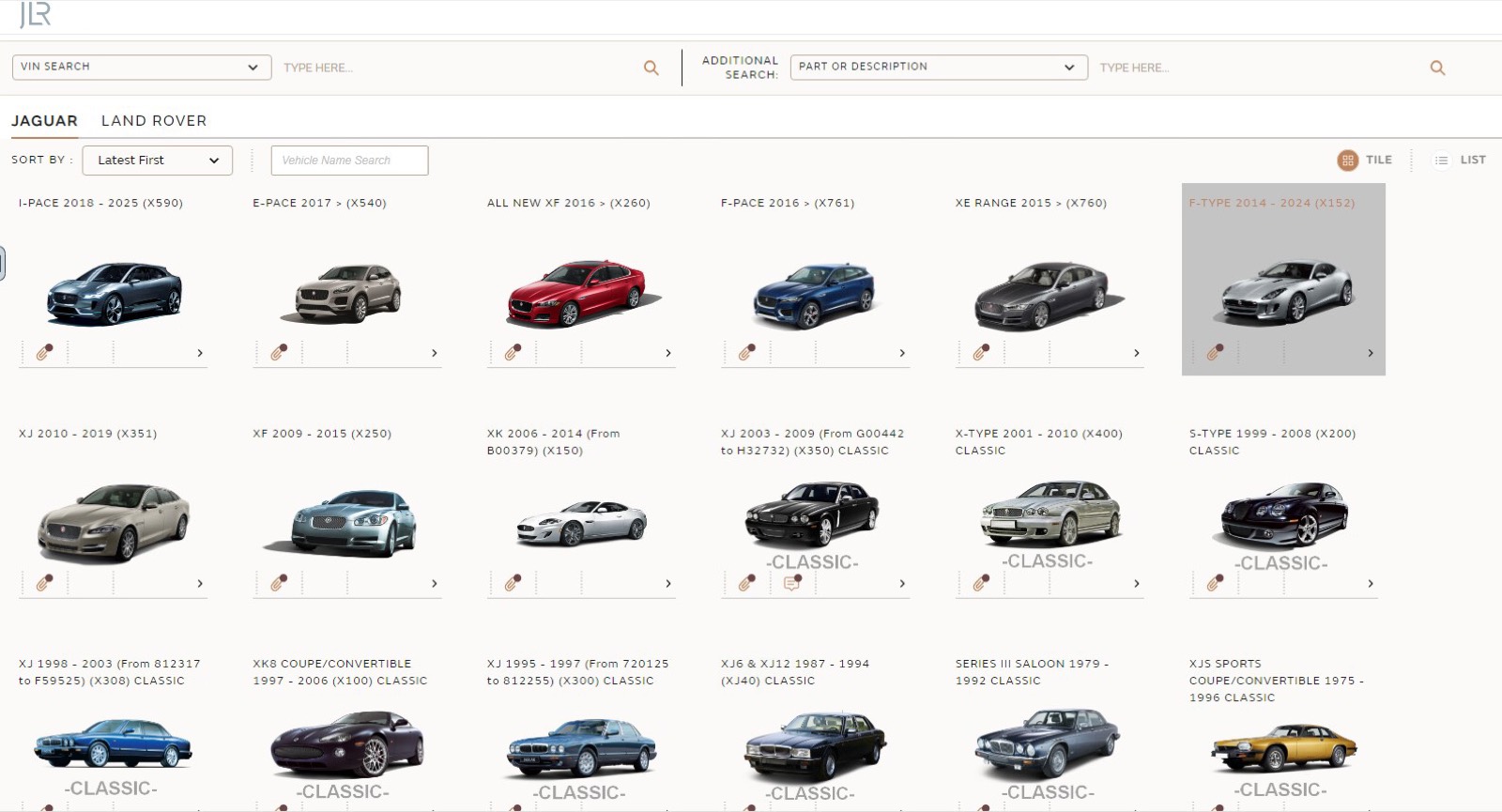The height and width of the screenshot is (812, 1502).
Task: Select the white XK car image
Action: point(582,523)
